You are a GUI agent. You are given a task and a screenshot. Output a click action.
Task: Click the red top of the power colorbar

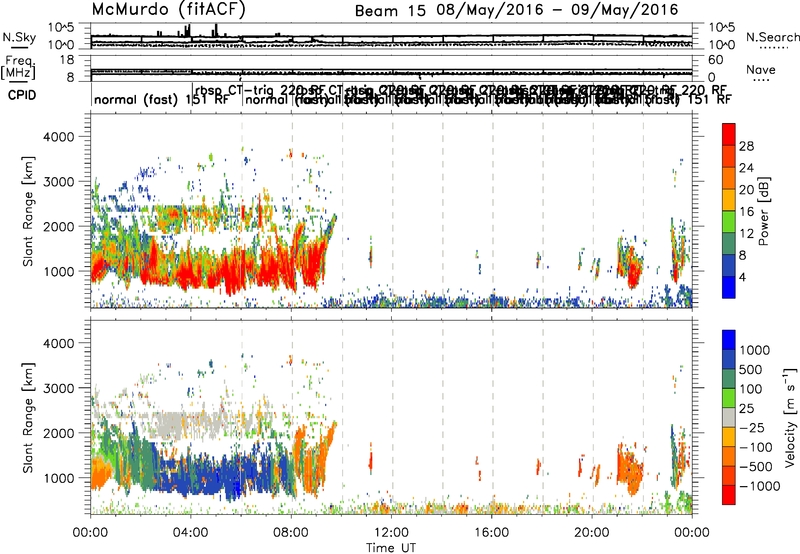[x=729, y=134]
